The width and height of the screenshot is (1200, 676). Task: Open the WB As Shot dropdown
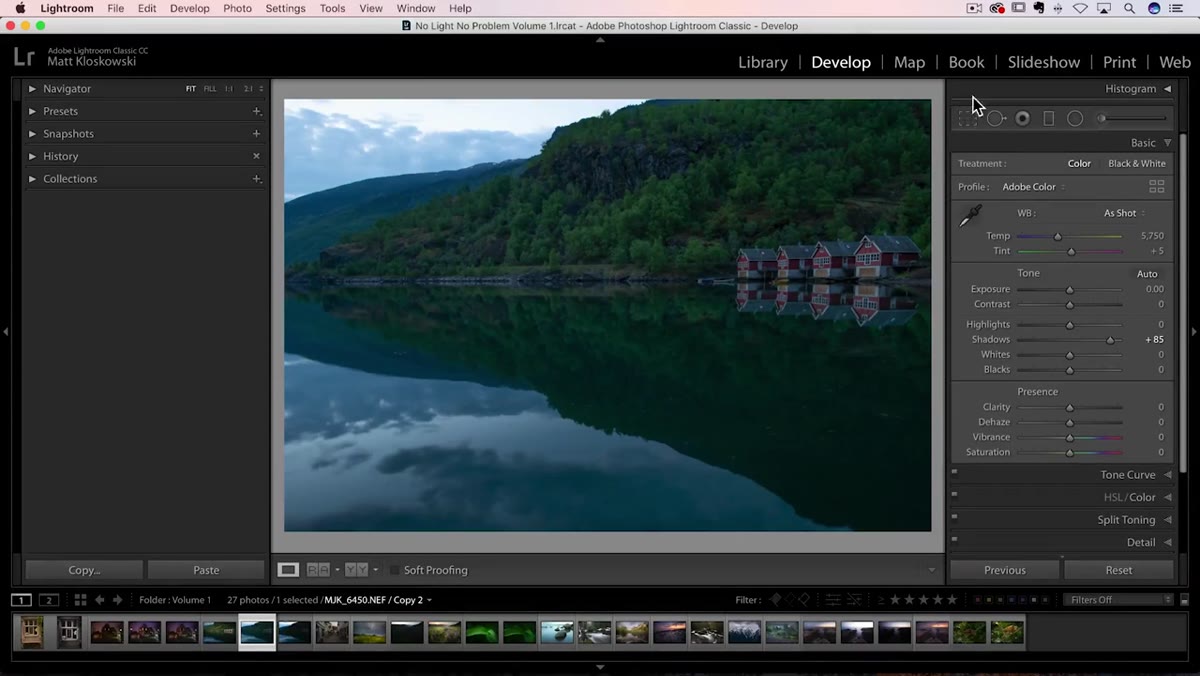tap(1124, 213)
